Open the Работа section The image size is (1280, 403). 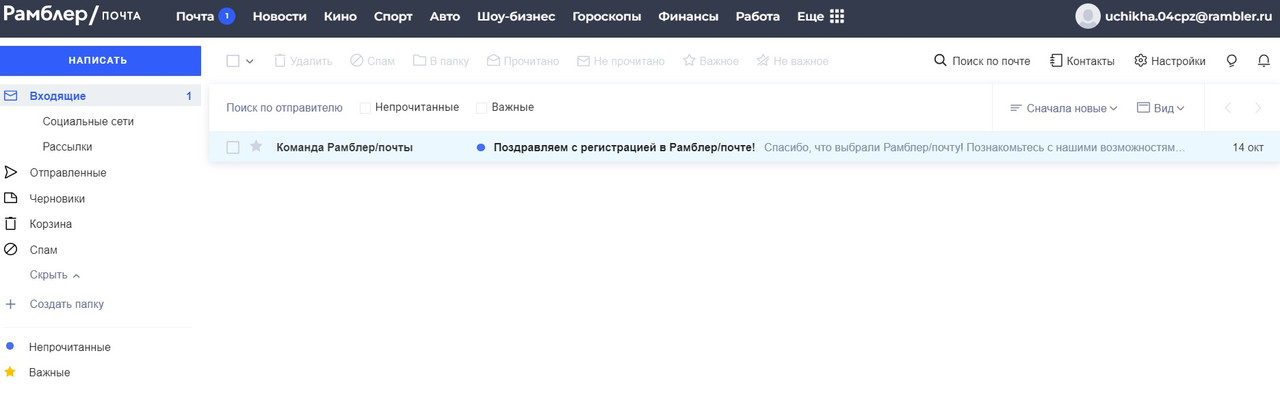[x=758, y=17]
